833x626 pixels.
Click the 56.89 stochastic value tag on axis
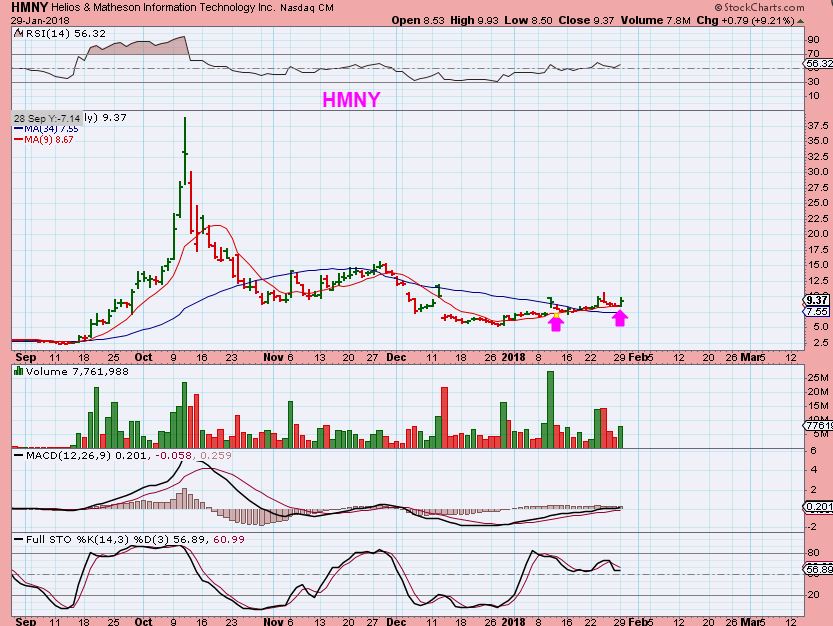[x=819, y=570]
